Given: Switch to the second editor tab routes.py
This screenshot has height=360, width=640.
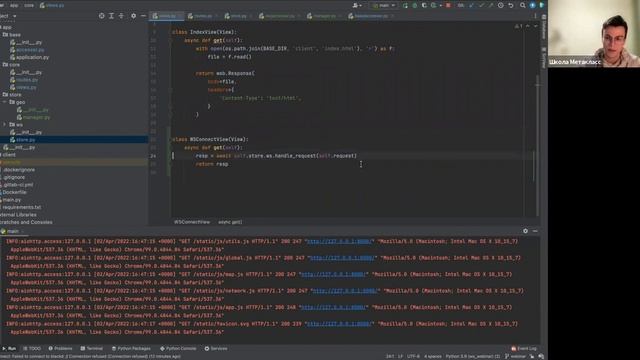Looking at the screenshot, I should click(202, 16).
